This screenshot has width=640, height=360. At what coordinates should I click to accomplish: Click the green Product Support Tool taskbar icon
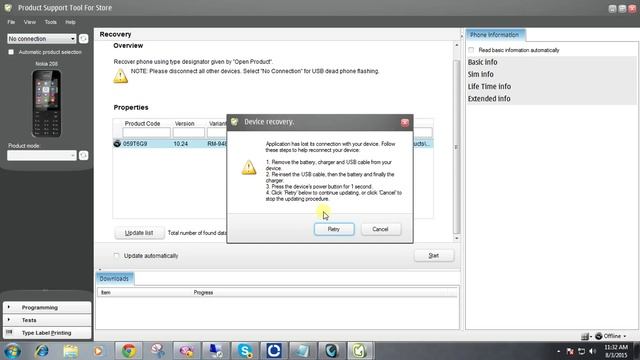(360, 351)
